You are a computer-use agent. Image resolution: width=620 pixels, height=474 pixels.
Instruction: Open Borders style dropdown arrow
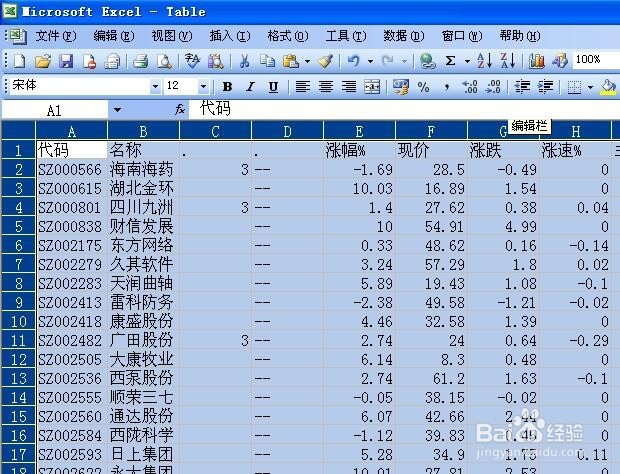(x=590, y=87)
